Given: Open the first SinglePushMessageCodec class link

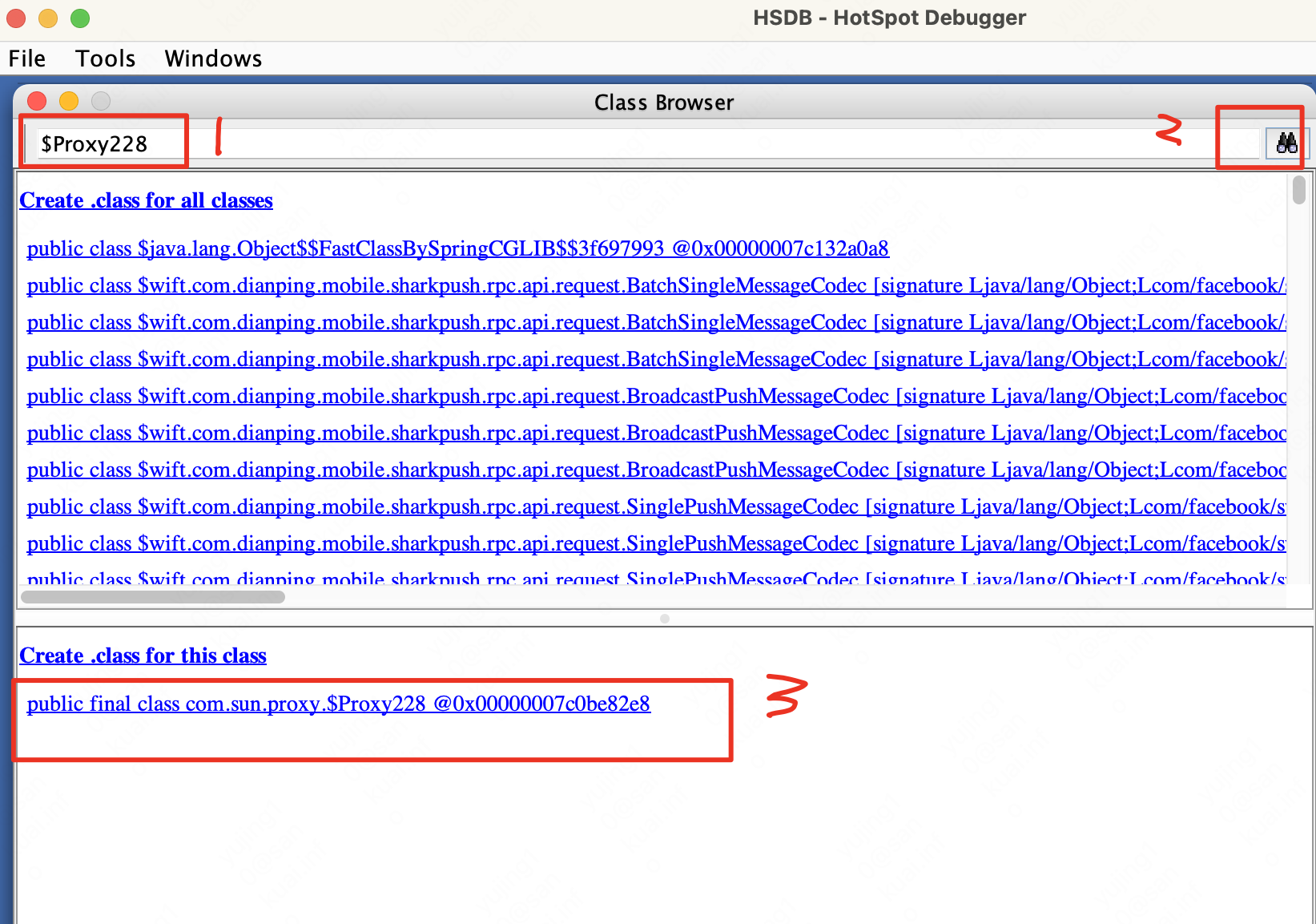Looking at the screenshot, I should tap(481, 506).
